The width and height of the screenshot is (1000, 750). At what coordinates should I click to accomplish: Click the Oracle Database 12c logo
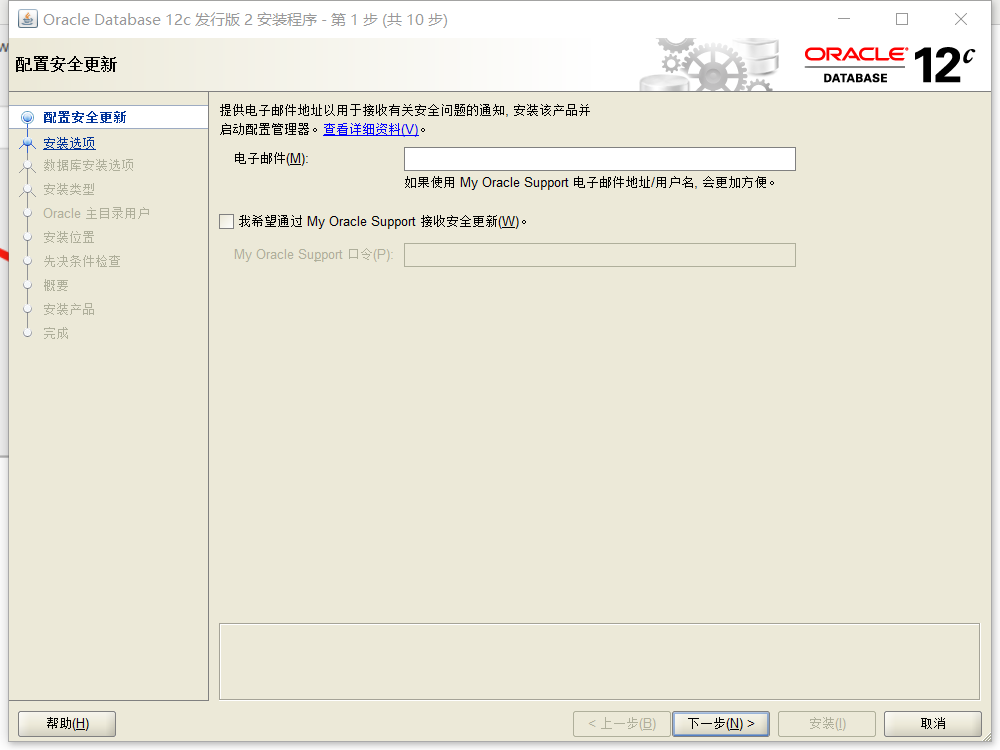pos(890,64)
